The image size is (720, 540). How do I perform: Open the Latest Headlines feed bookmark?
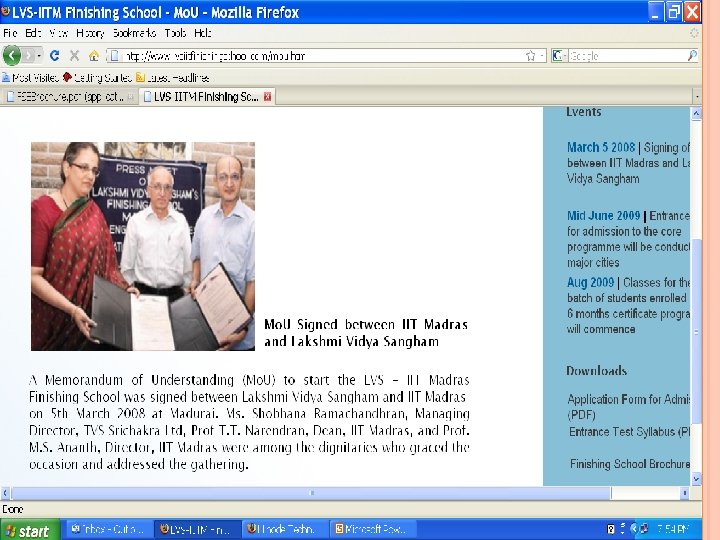(173, 78)
